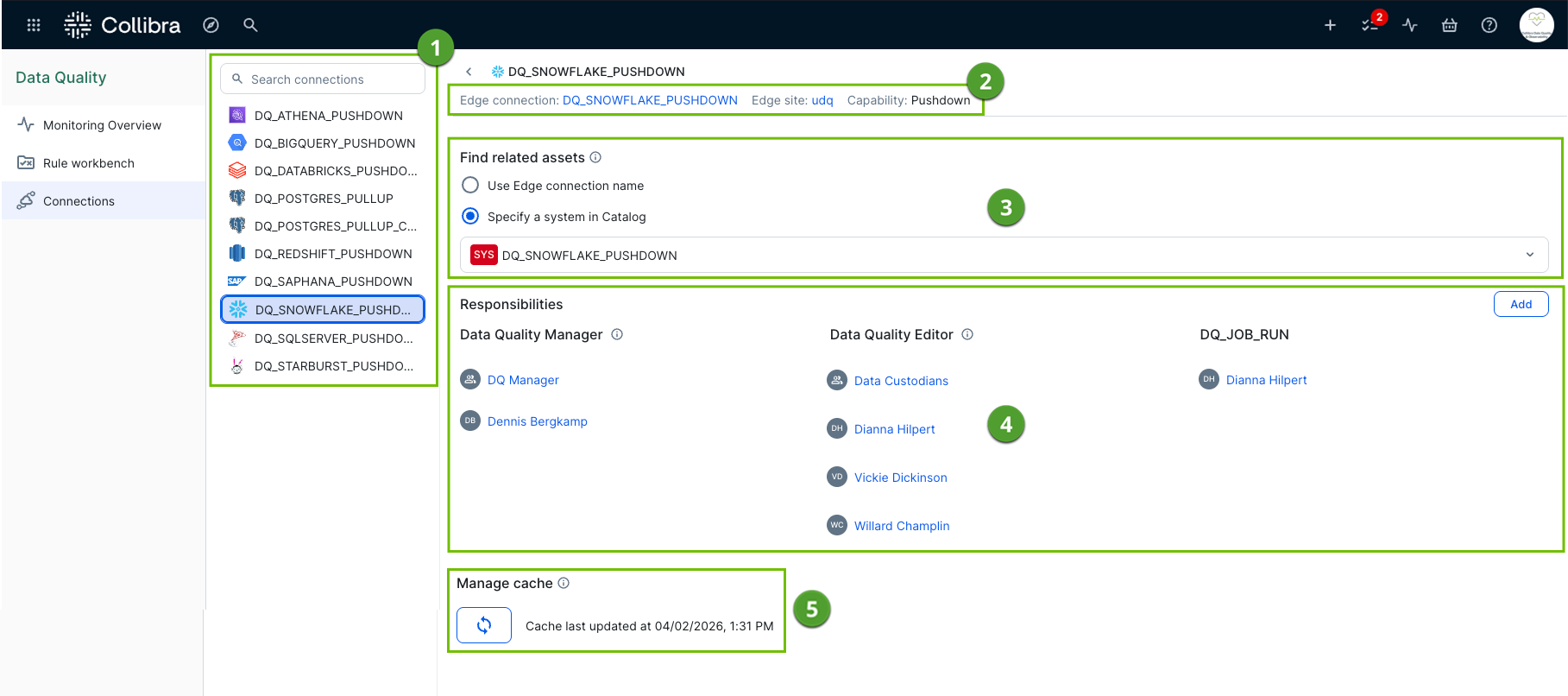Go back with the left chevron
Screen dimensions: 1568x696
[x=469, y=72]
